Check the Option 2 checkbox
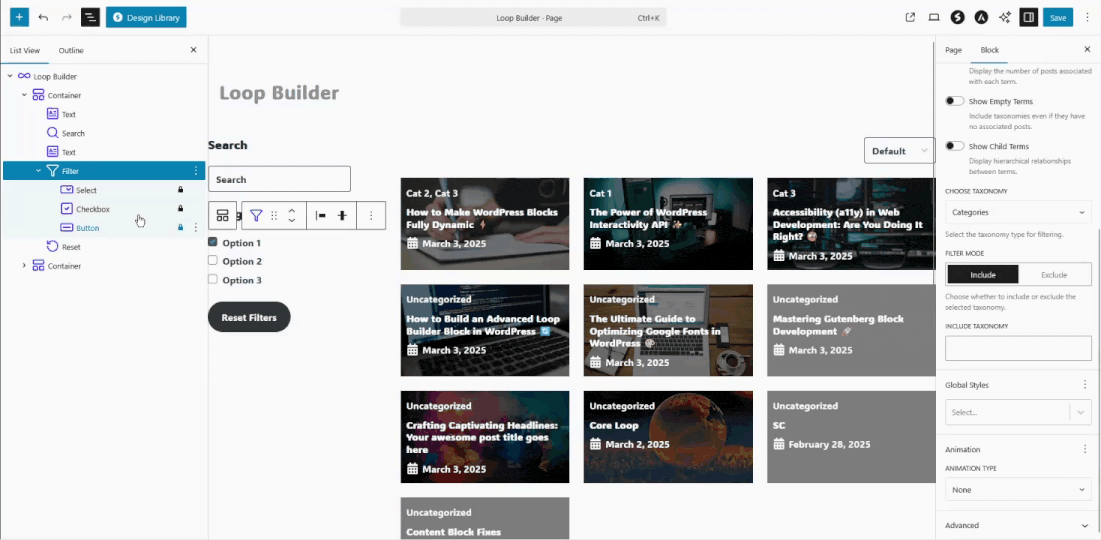The width and height of the screenshot is (1101, 540). (x=213, y=261)
